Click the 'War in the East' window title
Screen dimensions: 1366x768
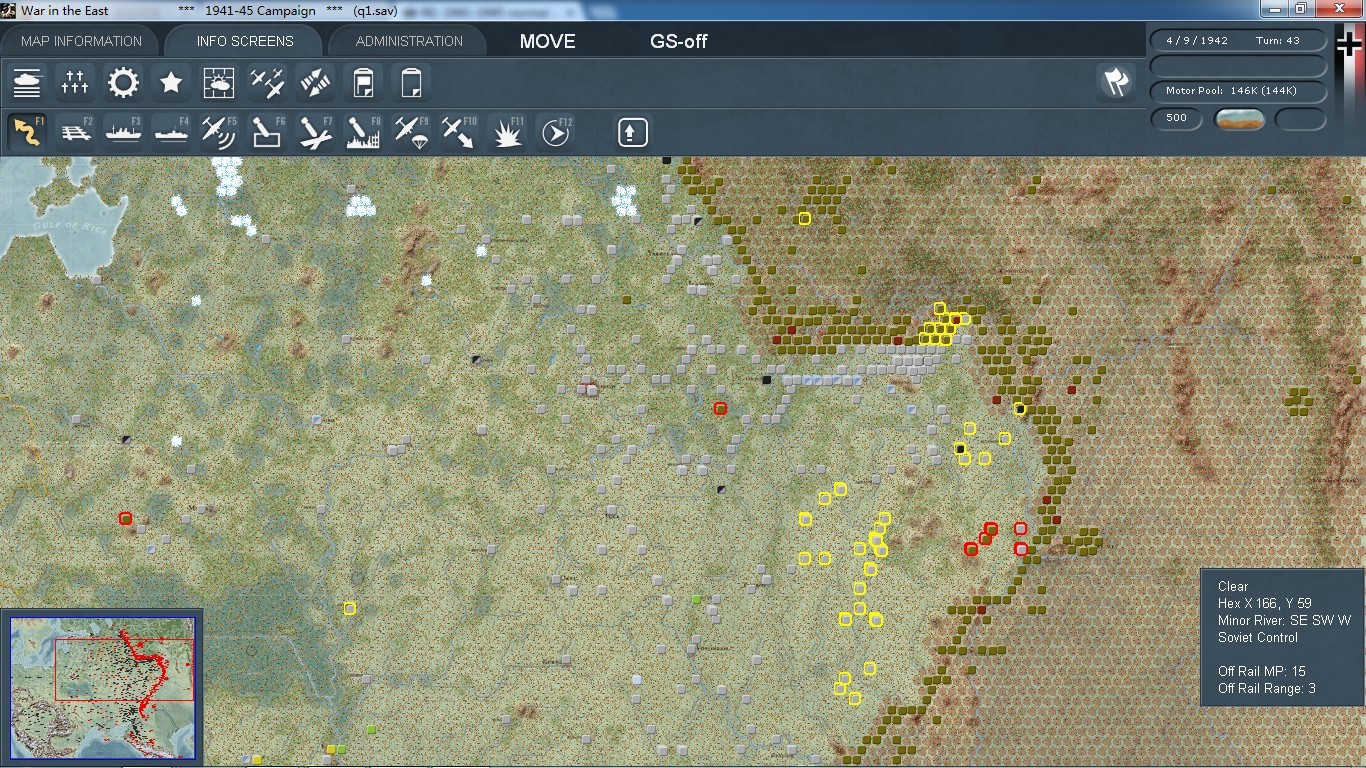coord(65,10)
